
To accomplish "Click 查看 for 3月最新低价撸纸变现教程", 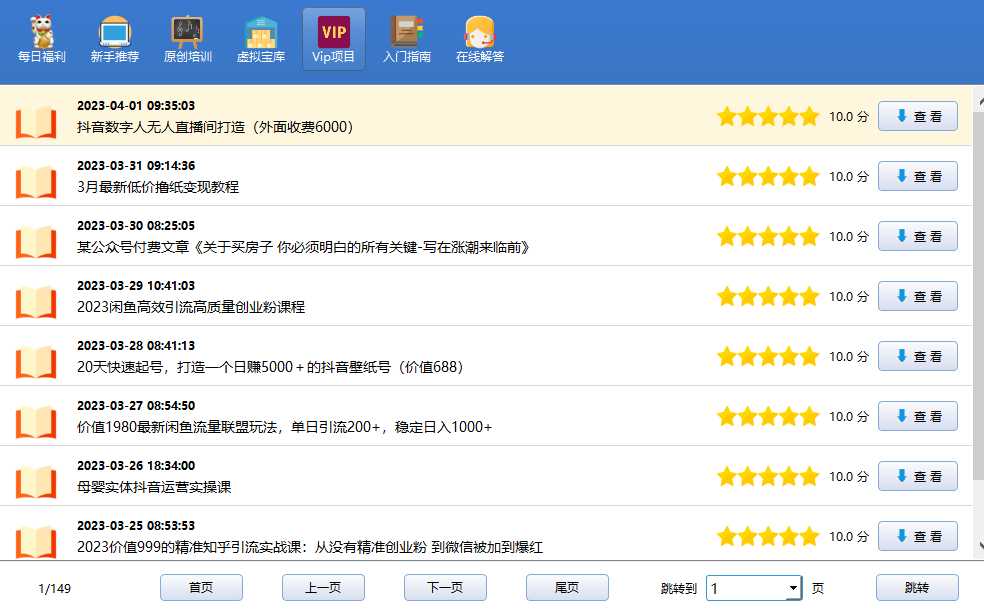I will coord(917,176).
